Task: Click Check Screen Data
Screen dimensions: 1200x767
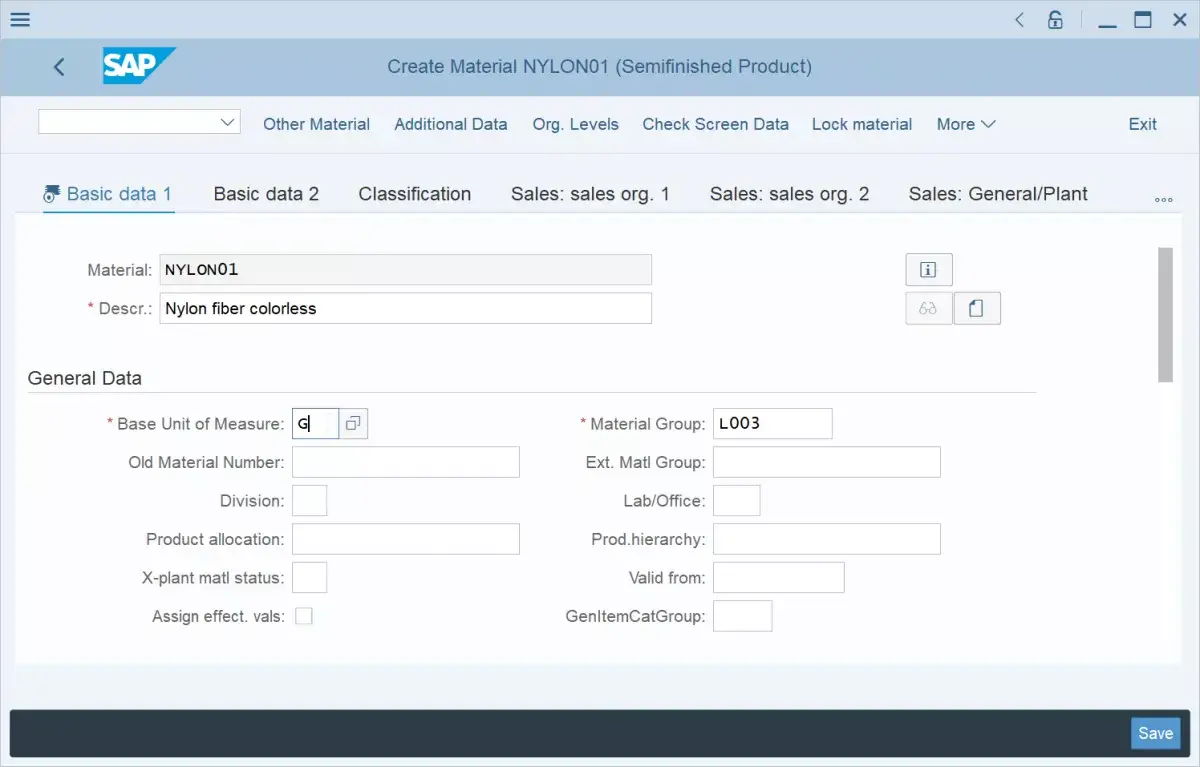Action: [716, 124]
